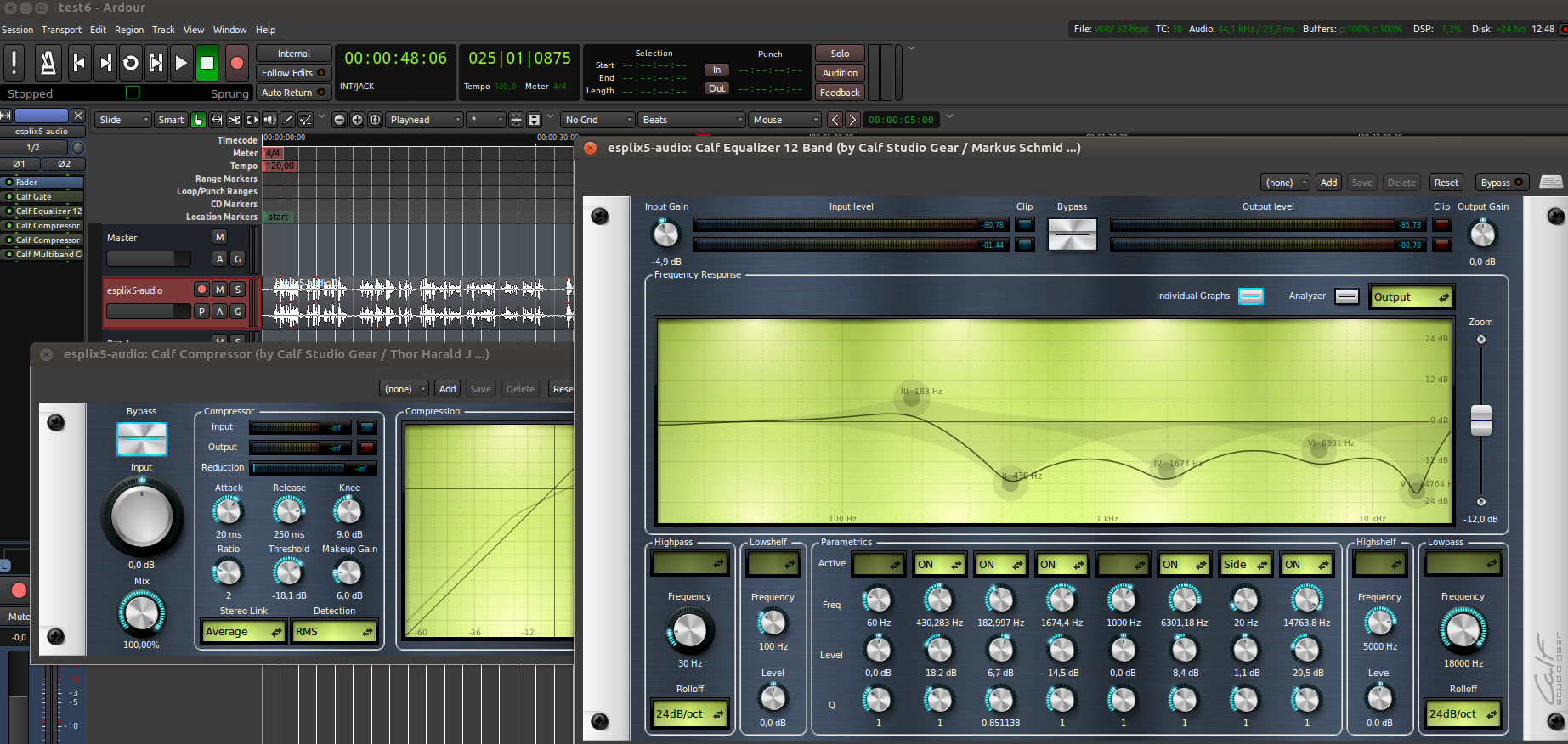Click the Master track gain fader
The height and width of the screenshot is (744, 1568).
click(148, 259)
